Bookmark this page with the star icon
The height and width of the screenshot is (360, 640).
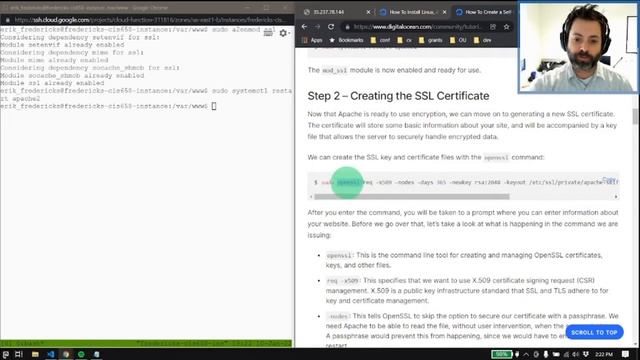coord(507,27)
